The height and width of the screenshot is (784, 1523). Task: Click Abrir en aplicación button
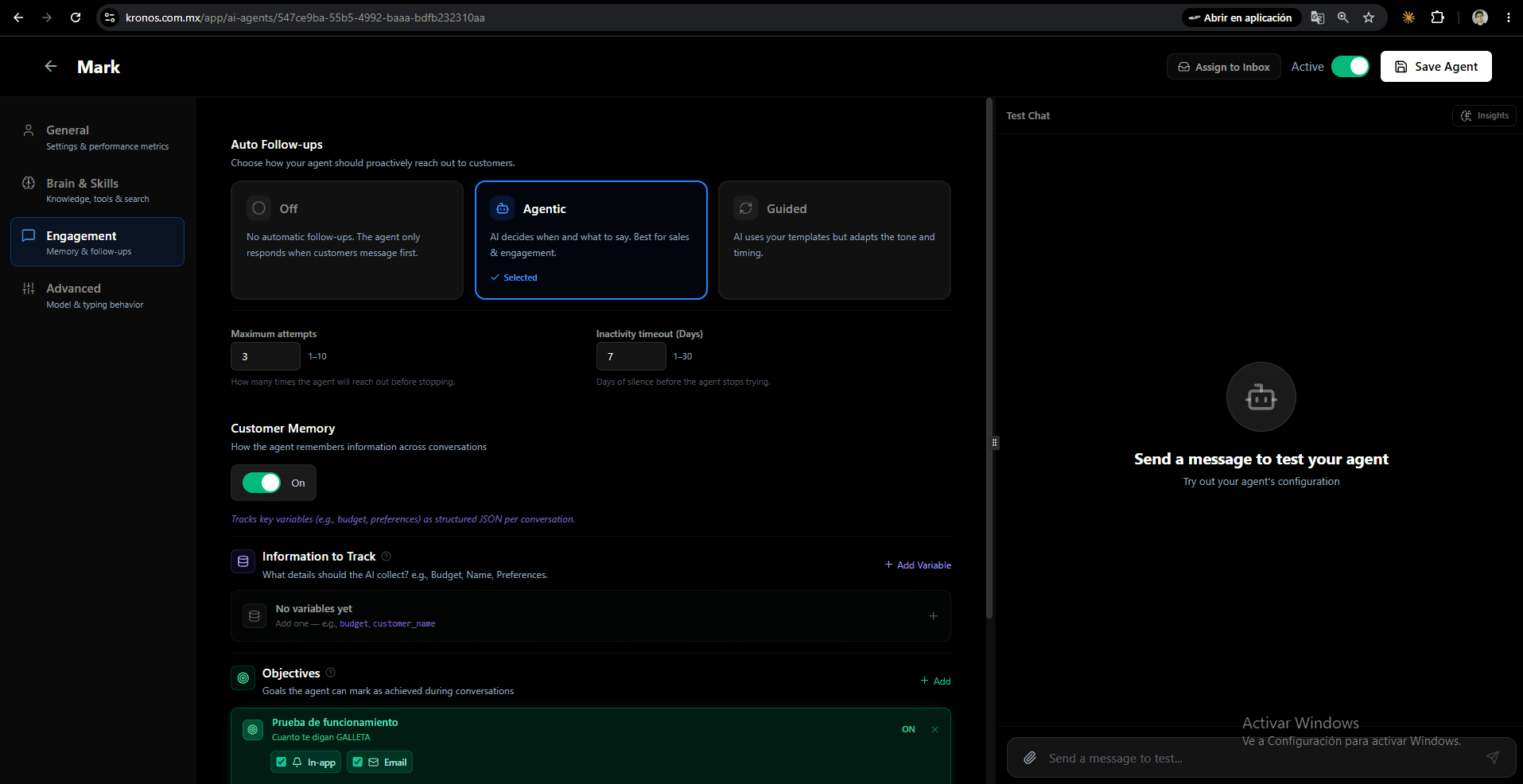tap(1240, 17)
